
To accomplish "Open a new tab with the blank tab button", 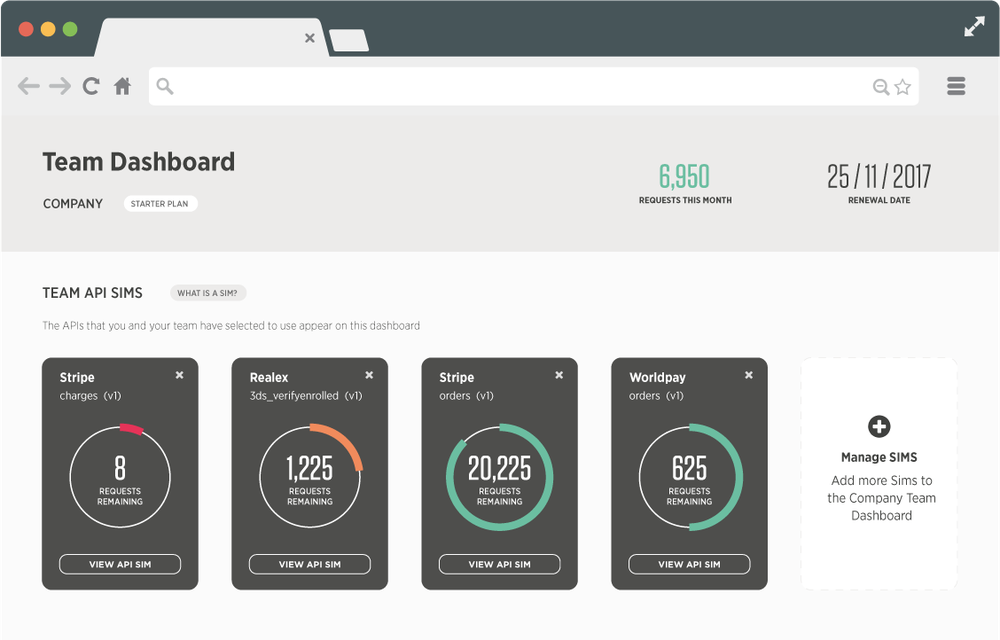I will 349,40.
